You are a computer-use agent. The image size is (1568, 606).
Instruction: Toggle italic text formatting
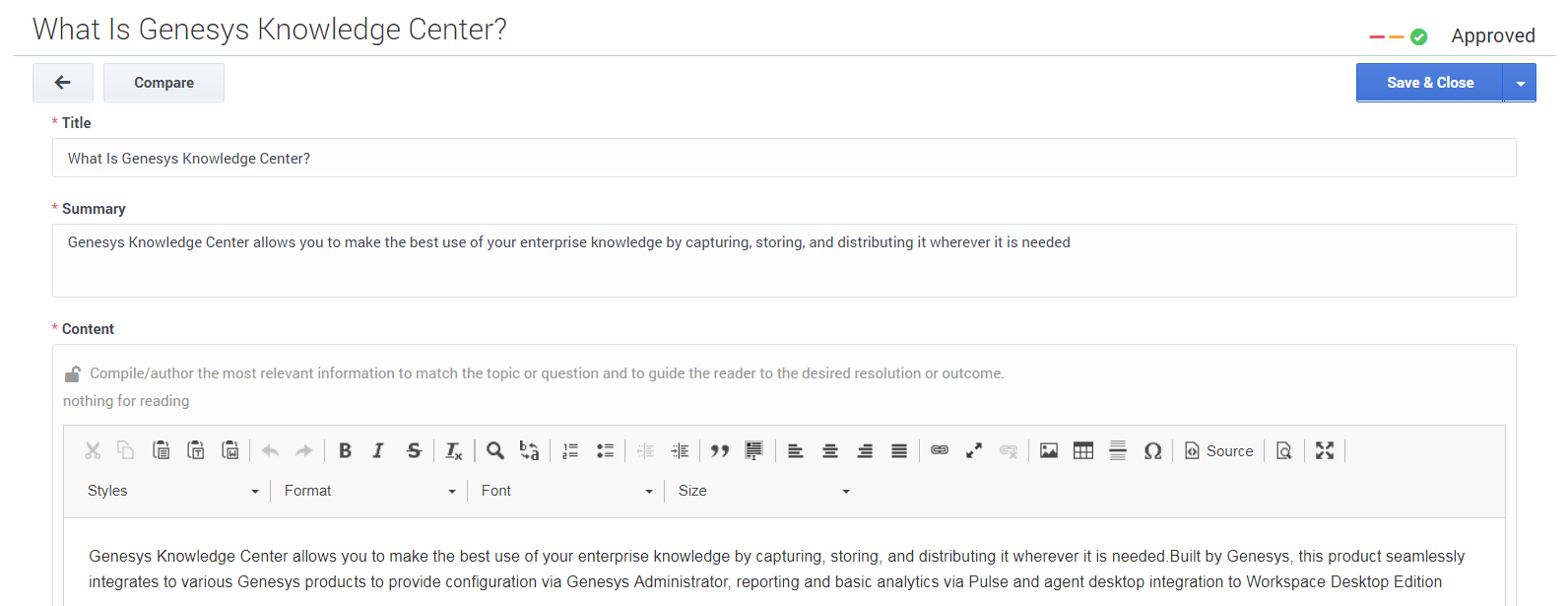coord(378,450)
